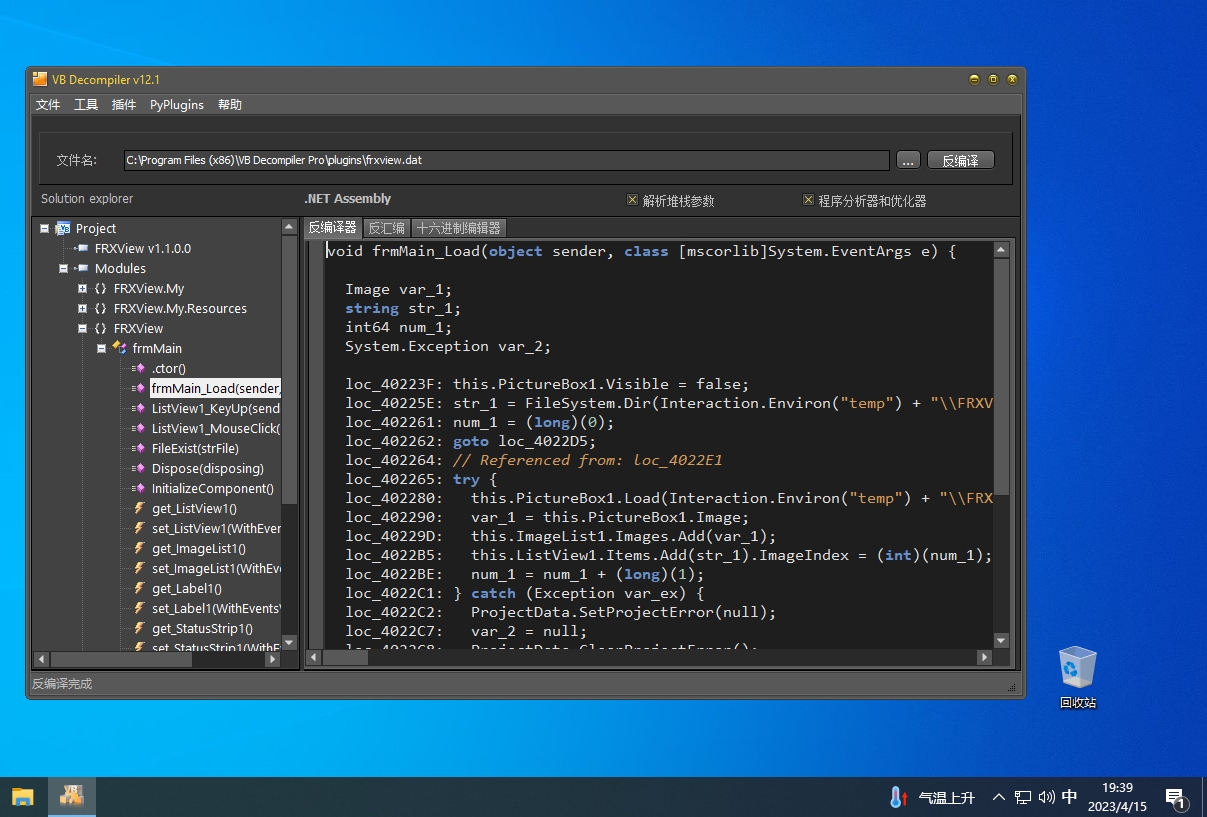This screenshot has height=817, width=1207.
Task: Click the lightning icon beside set_ImageList1
Action: (140, 568)
